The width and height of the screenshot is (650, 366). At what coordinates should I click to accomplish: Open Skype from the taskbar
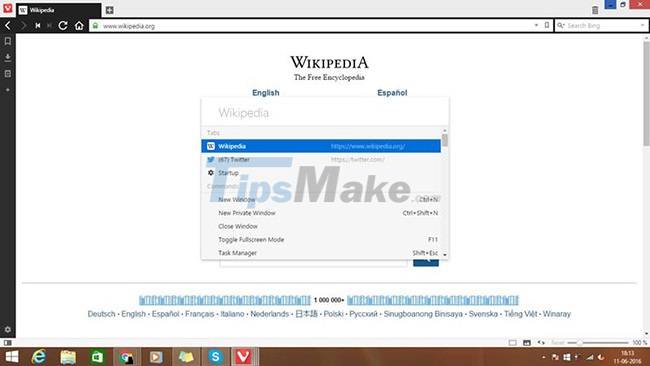pyautogui.click(x=215, y=357)
